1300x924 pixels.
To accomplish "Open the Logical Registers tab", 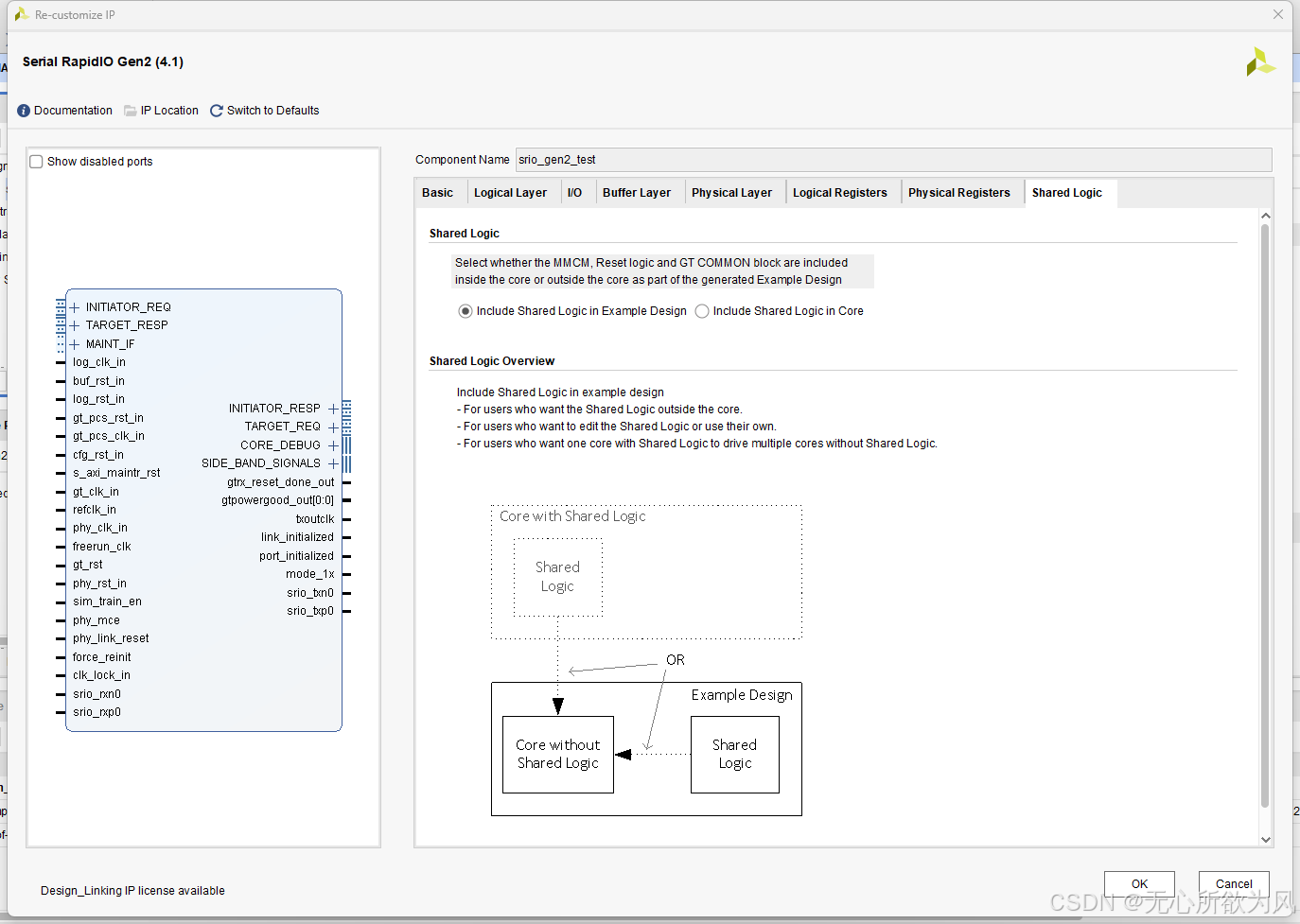I will pyautogui.click(x=840, y=192).
